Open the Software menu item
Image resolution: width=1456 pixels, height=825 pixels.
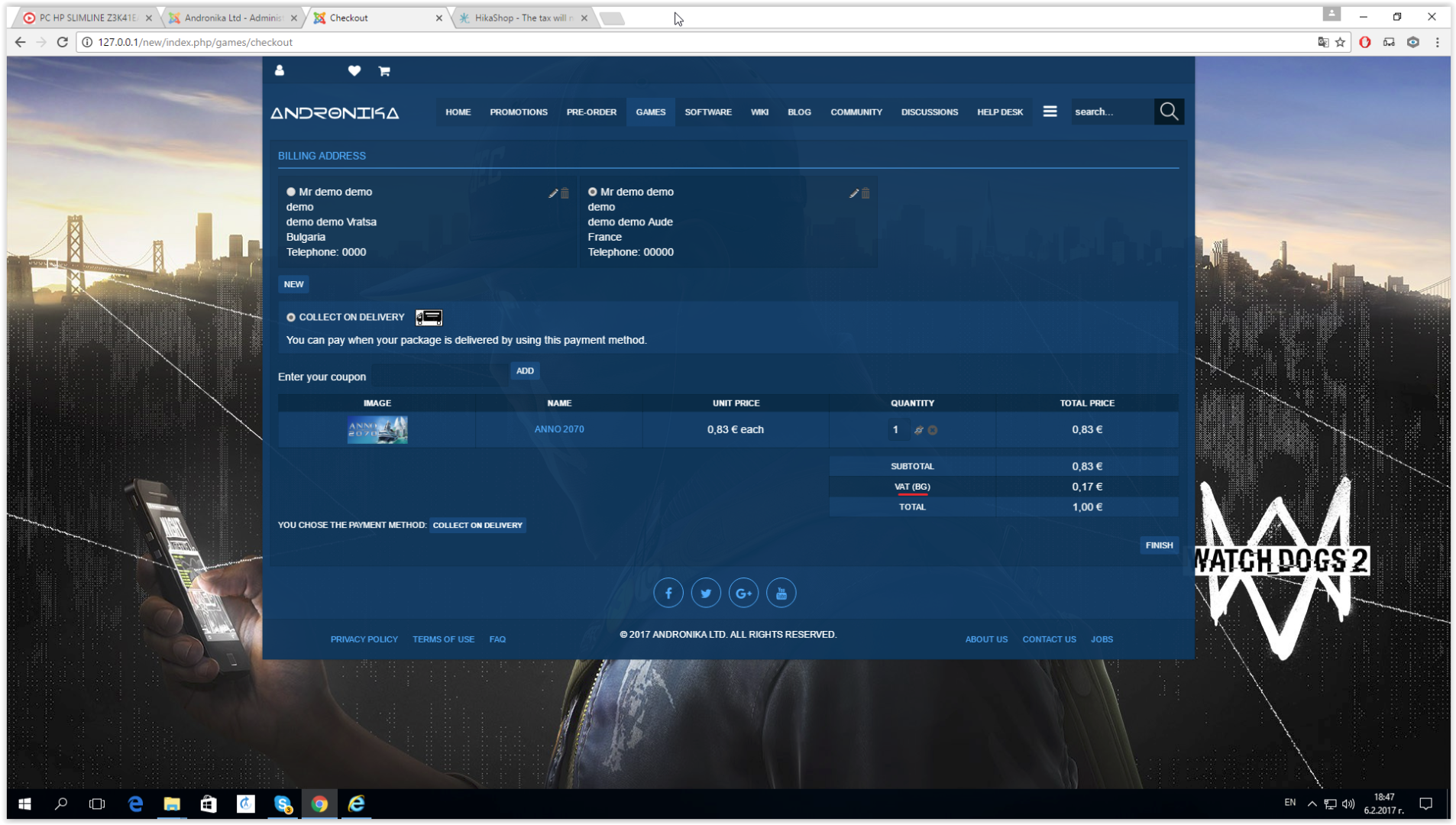[708, 112]
